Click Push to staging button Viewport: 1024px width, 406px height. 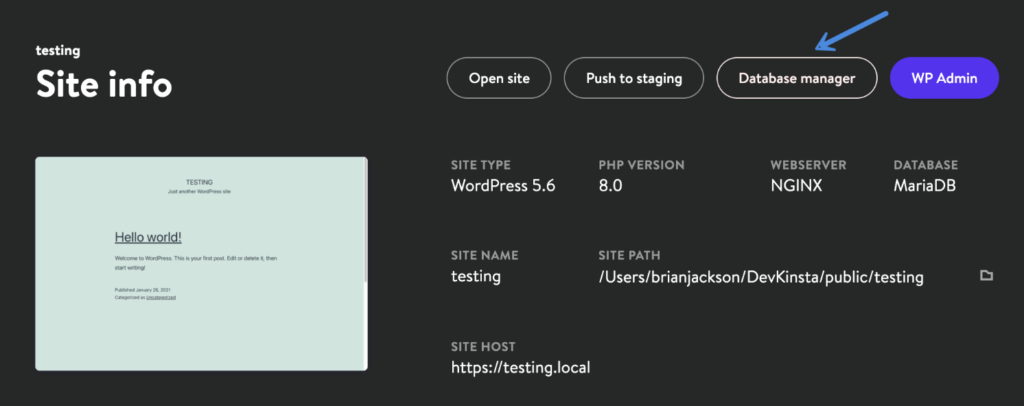634,78
